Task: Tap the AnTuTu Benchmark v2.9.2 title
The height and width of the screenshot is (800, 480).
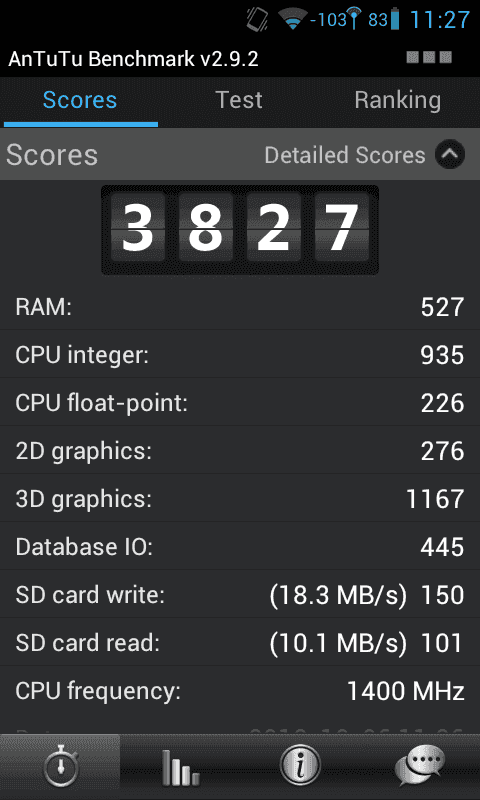Action: point(133,59)
